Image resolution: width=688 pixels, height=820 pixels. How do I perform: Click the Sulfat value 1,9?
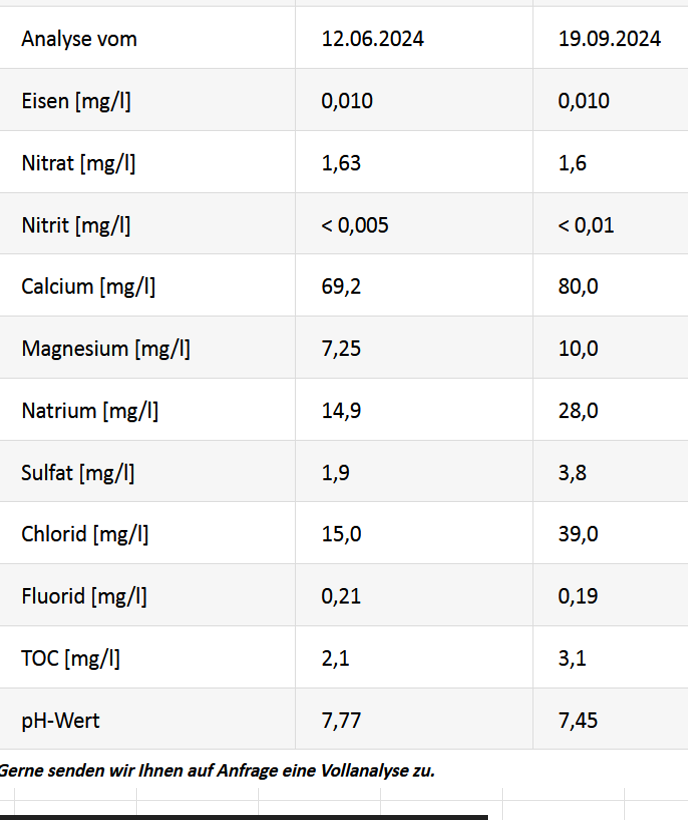(x=335, y=473)
